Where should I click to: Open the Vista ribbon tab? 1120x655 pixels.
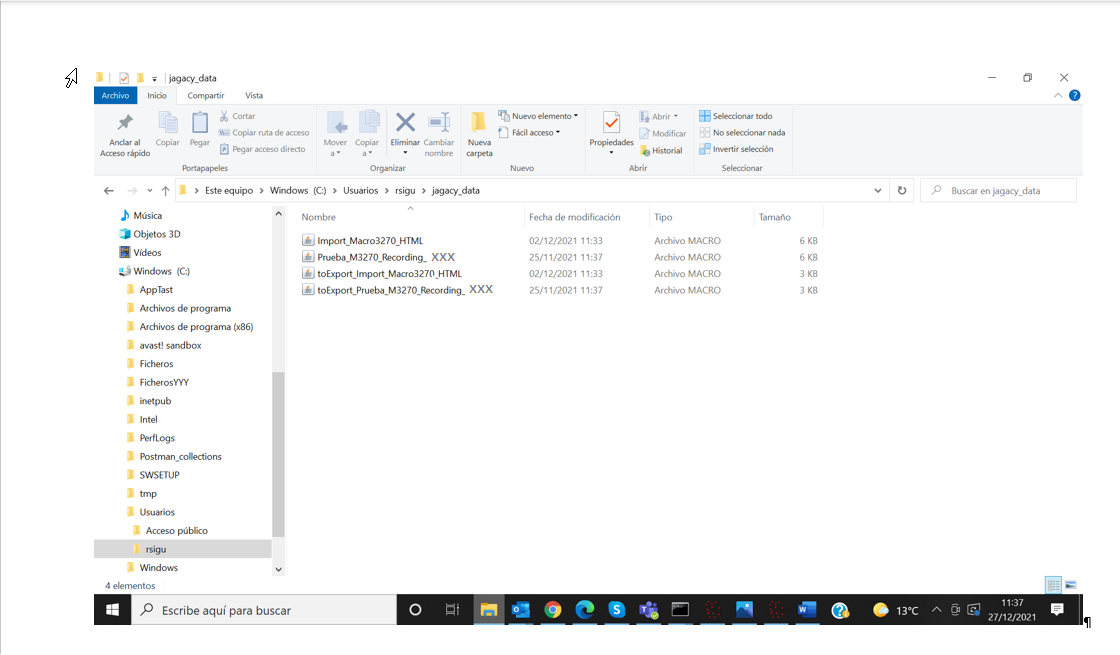pos(254,95)
